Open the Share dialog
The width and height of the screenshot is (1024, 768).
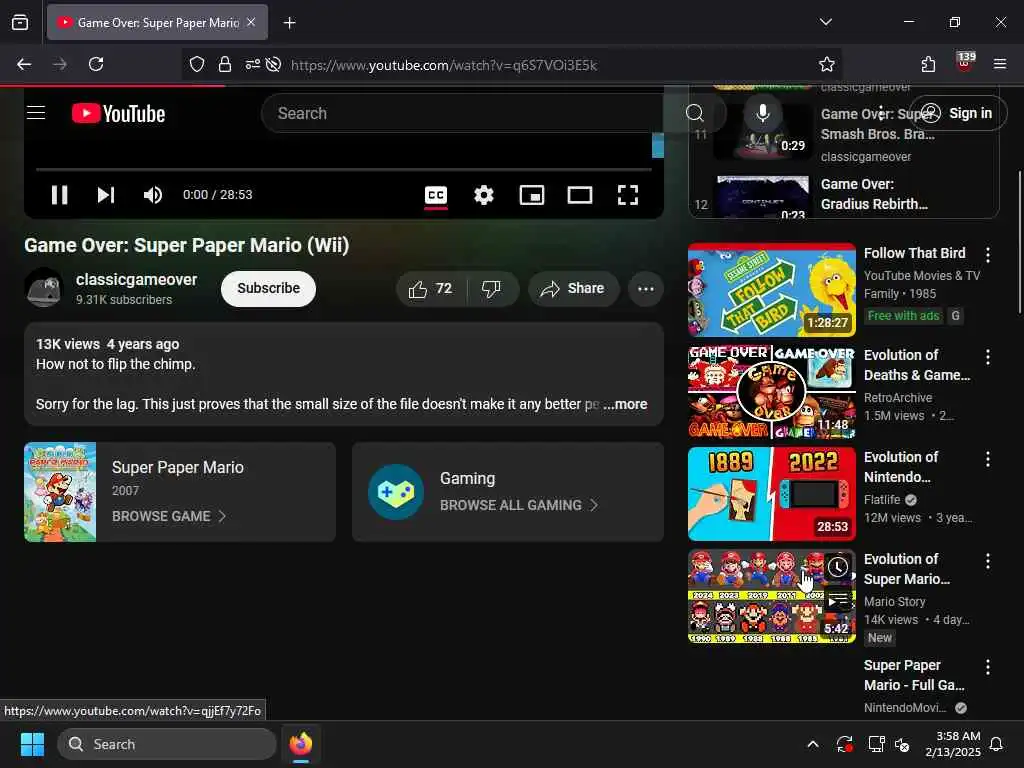tap(573, 289)
